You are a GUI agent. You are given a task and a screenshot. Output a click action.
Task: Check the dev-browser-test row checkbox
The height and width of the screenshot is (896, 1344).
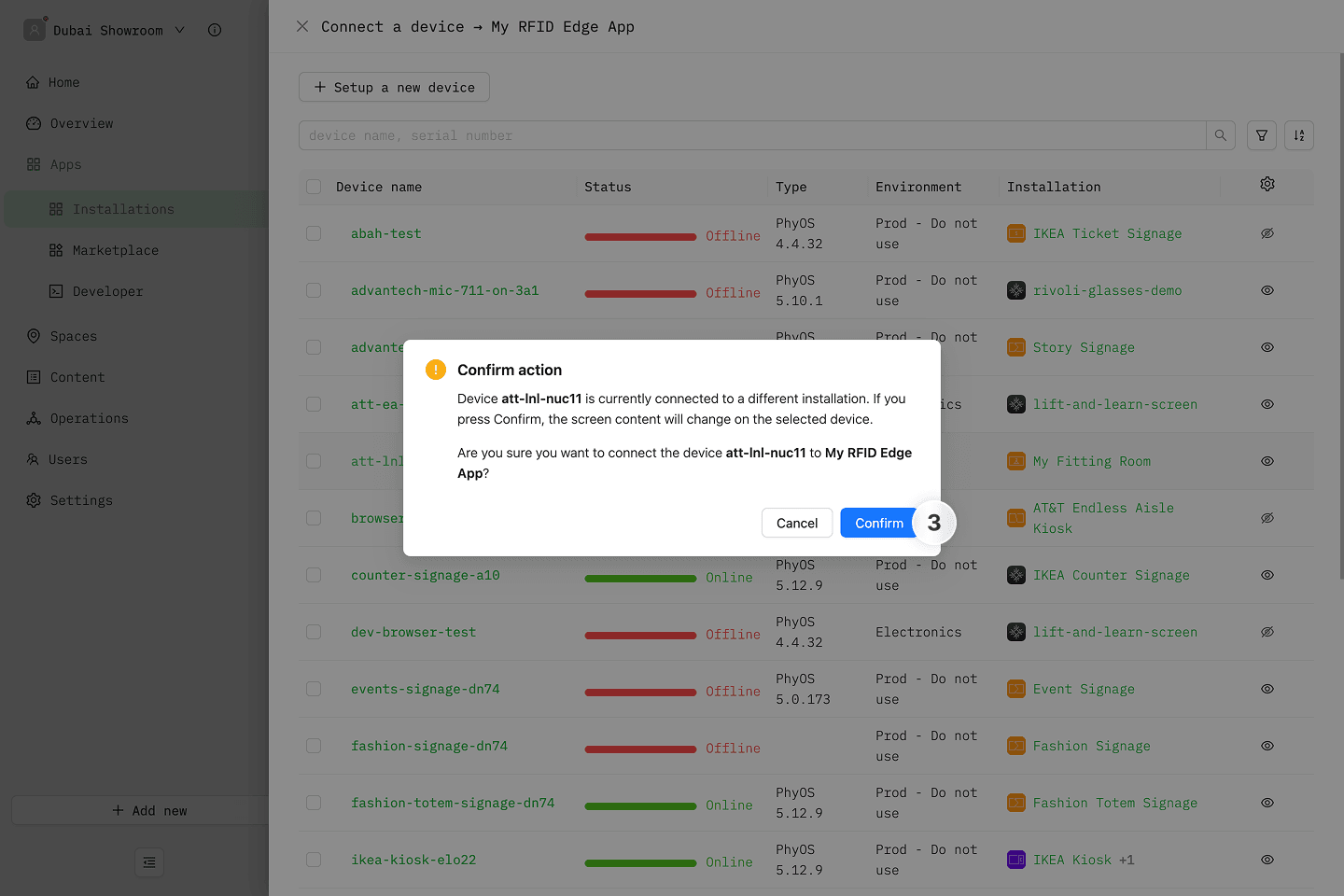click(314, 632)
